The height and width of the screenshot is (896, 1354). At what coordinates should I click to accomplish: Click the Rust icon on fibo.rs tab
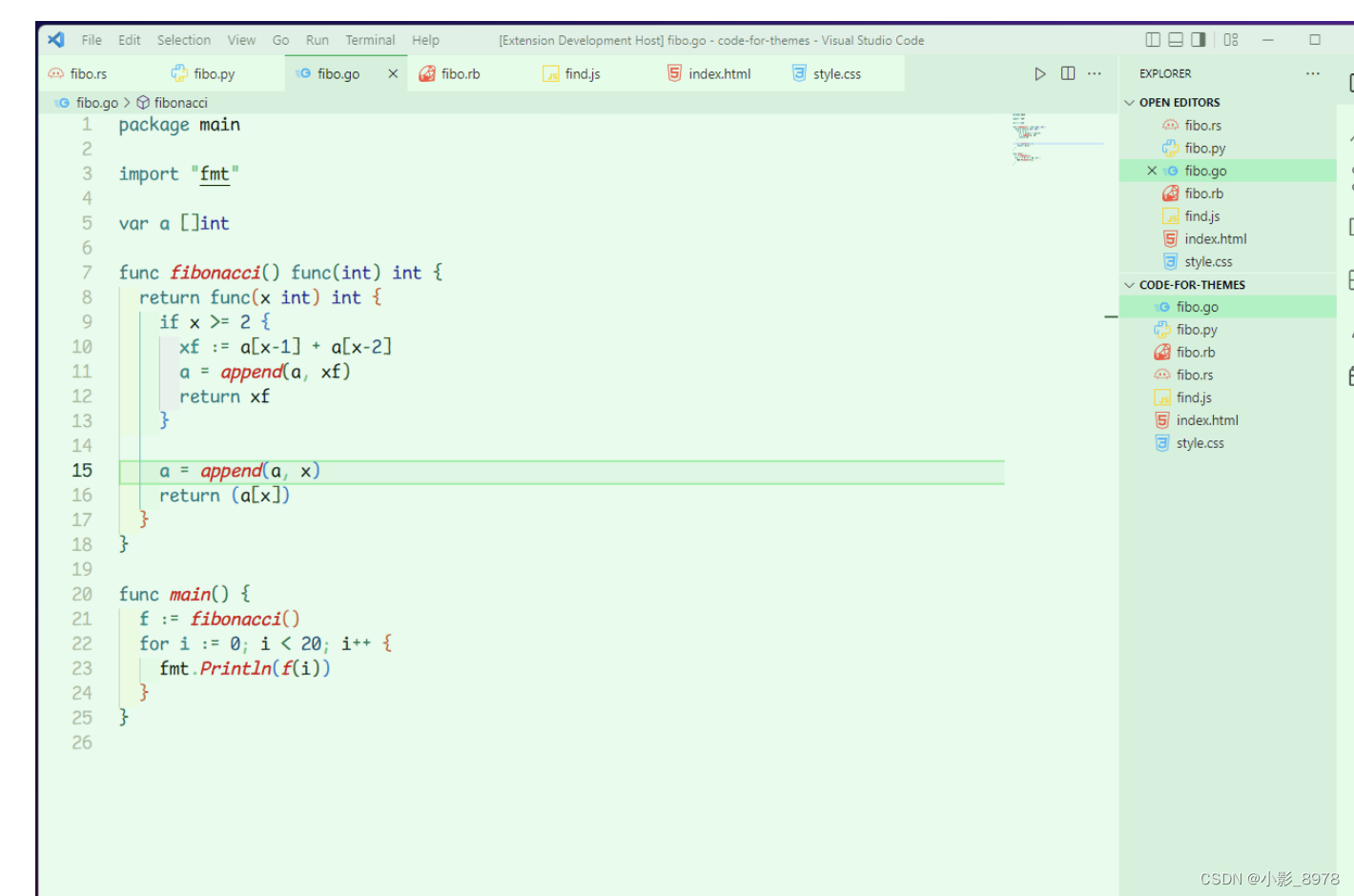[55, 72]
